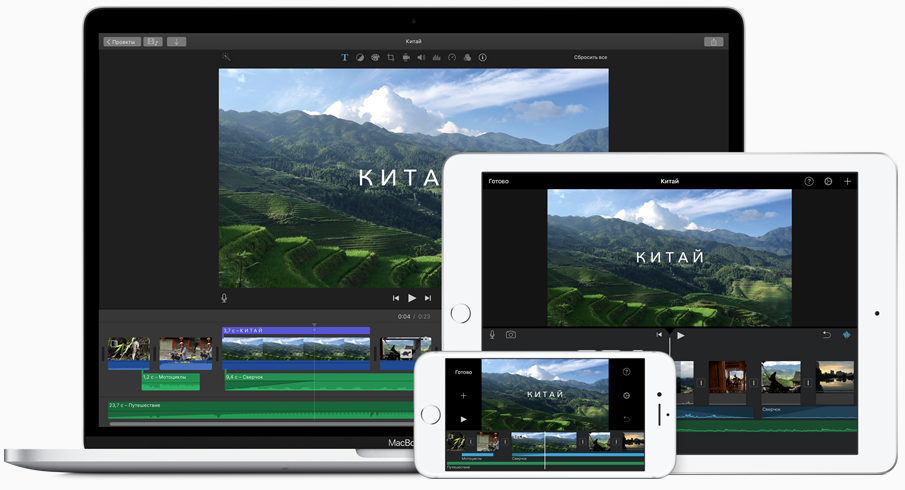The image size is (905, 490).
Task: Click the iPad home button
Action: click(461, 313)
